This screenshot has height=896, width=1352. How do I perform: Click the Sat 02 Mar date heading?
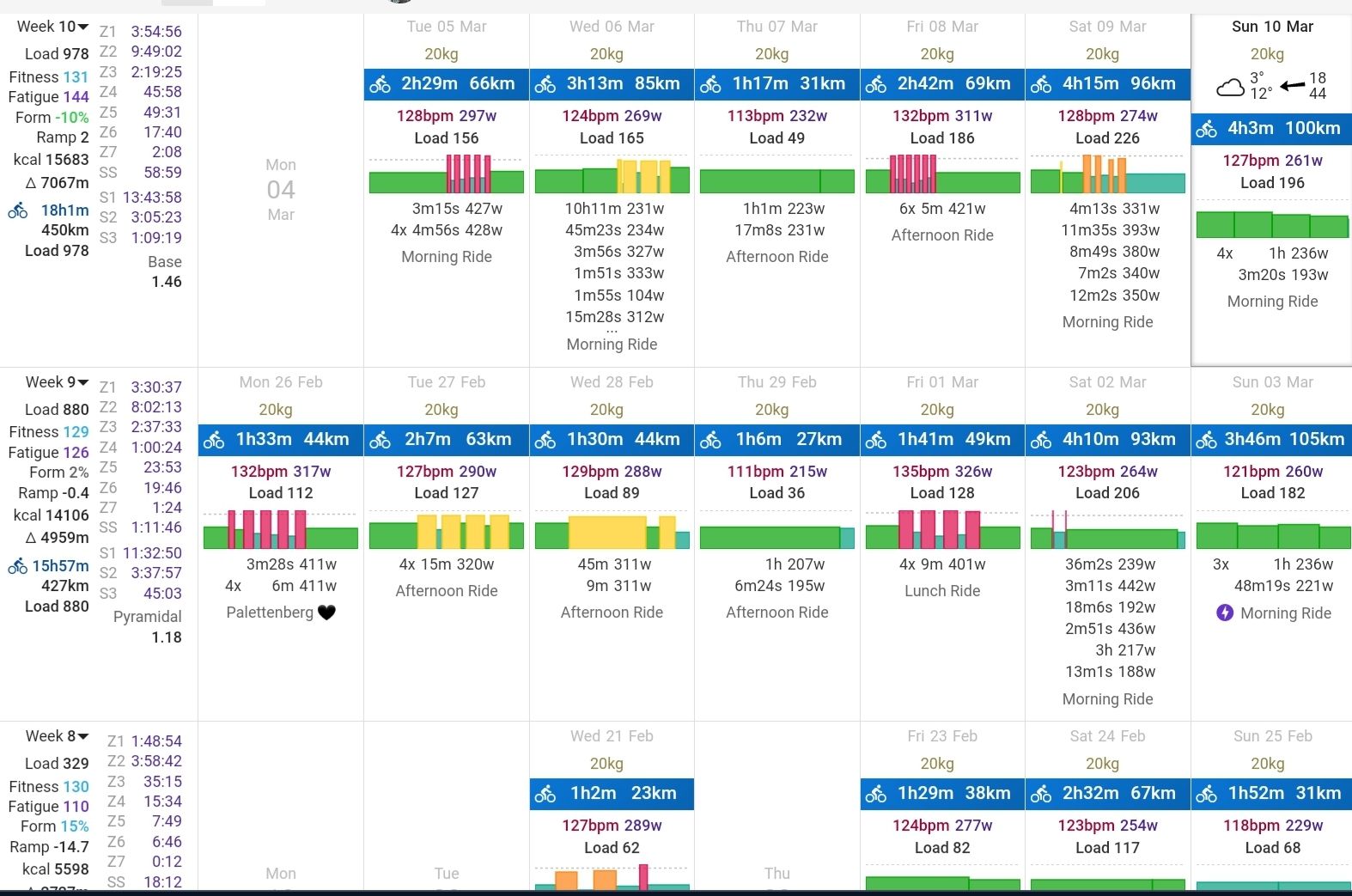pos(1108,382)
